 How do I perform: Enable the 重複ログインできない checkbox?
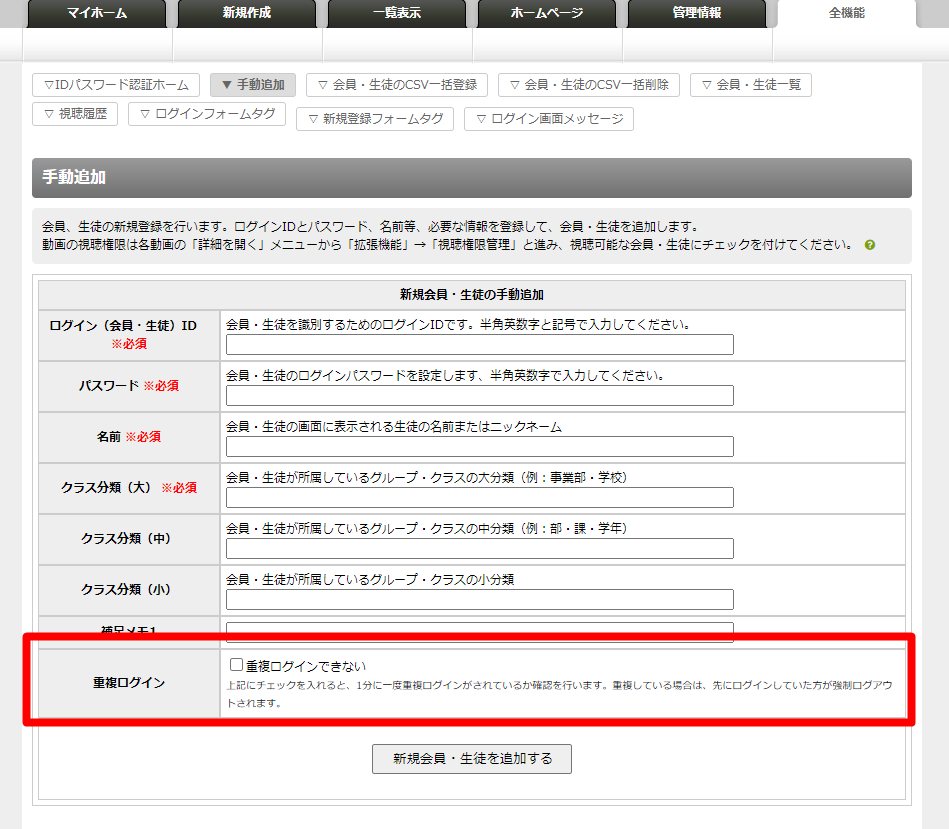(x=237, y=665)
